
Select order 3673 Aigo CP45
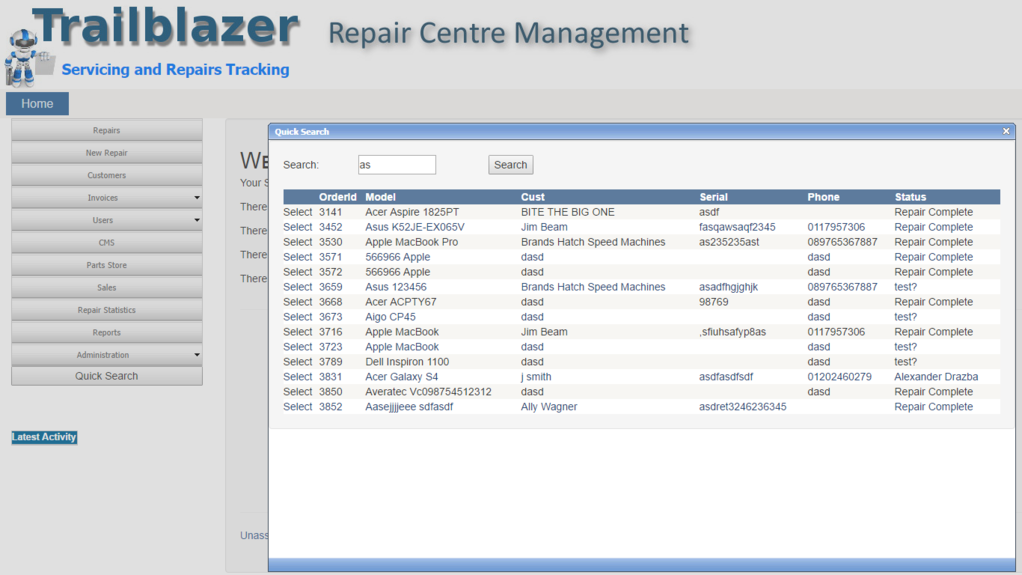coord(298,317)
